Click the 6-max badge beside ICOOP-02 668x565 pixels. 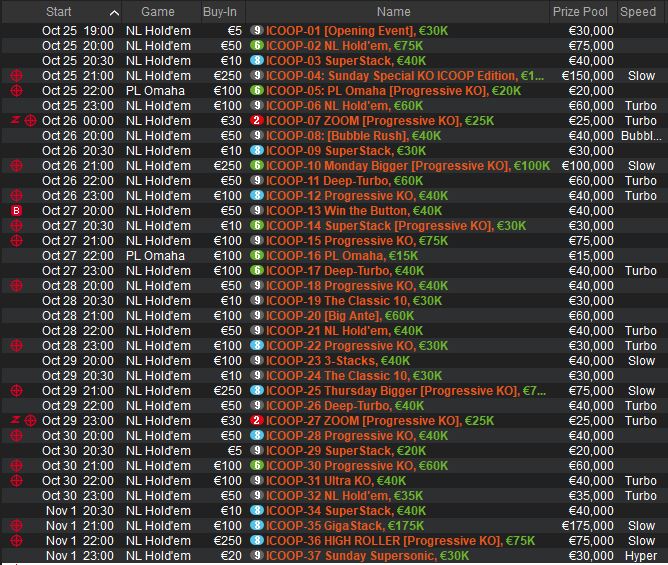(256, 45)
